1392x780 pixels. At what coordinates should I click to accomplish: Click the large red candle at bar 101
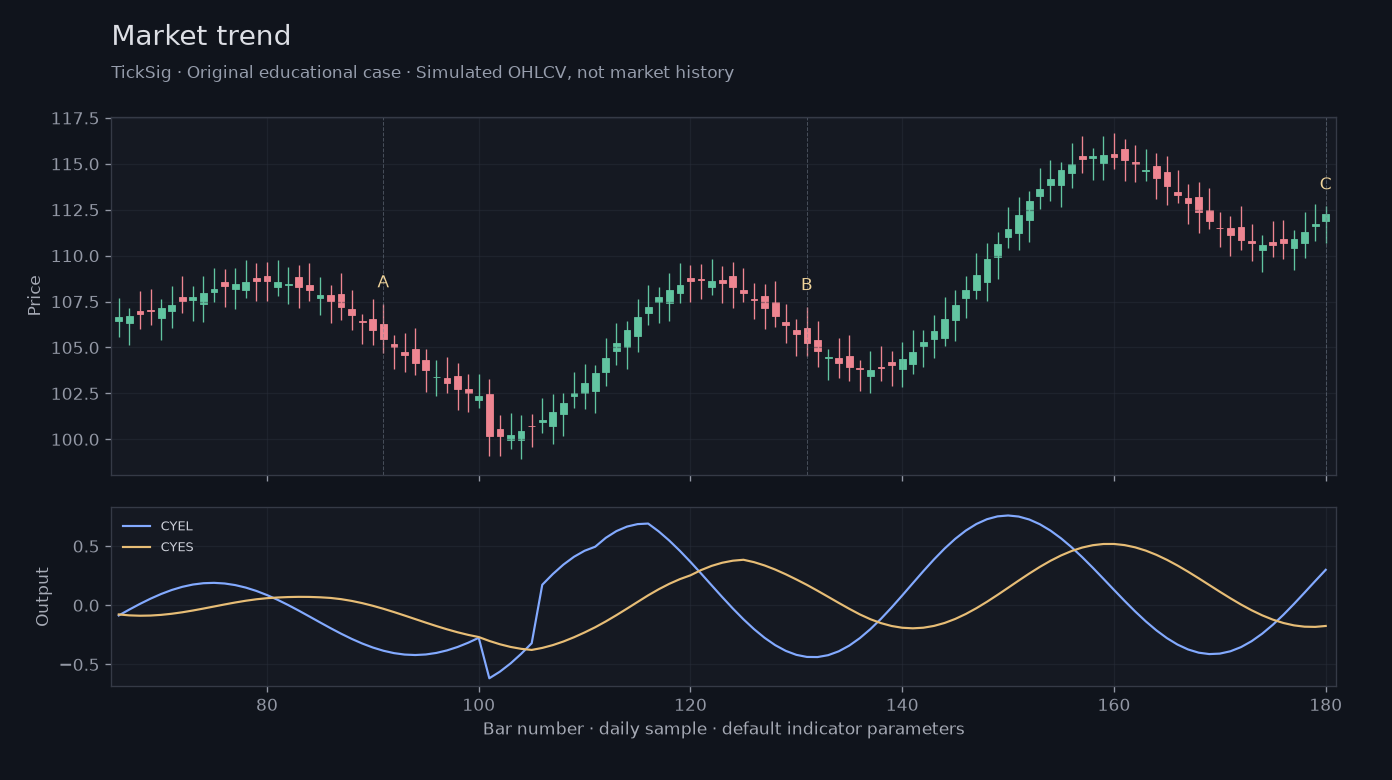[490, 415]
